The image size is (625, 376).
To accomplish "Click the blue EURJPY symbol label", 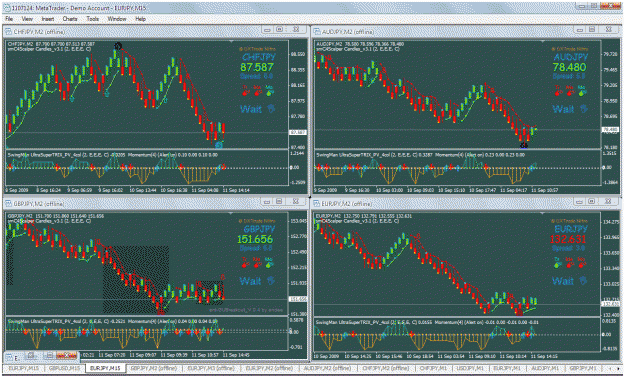I will pos(571,229).
